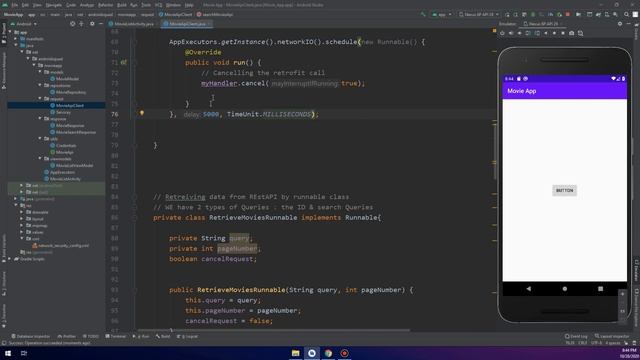This screenshot has height=360, width=640.
Task: Open the Build tool window button
Action: (163, 336)
